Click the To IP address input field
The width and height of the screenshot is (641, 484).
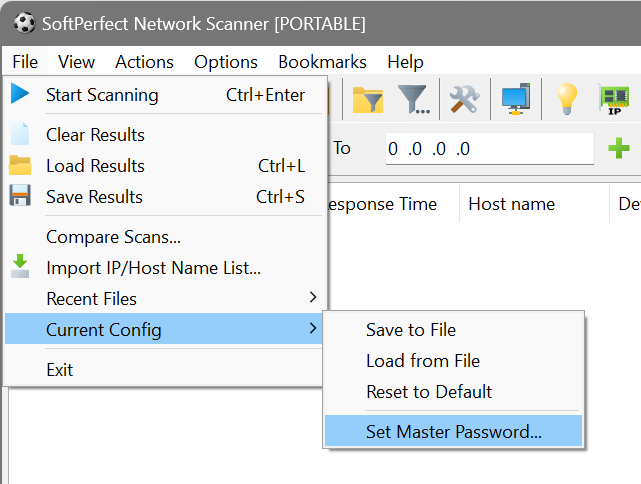(x=489, y=148)
